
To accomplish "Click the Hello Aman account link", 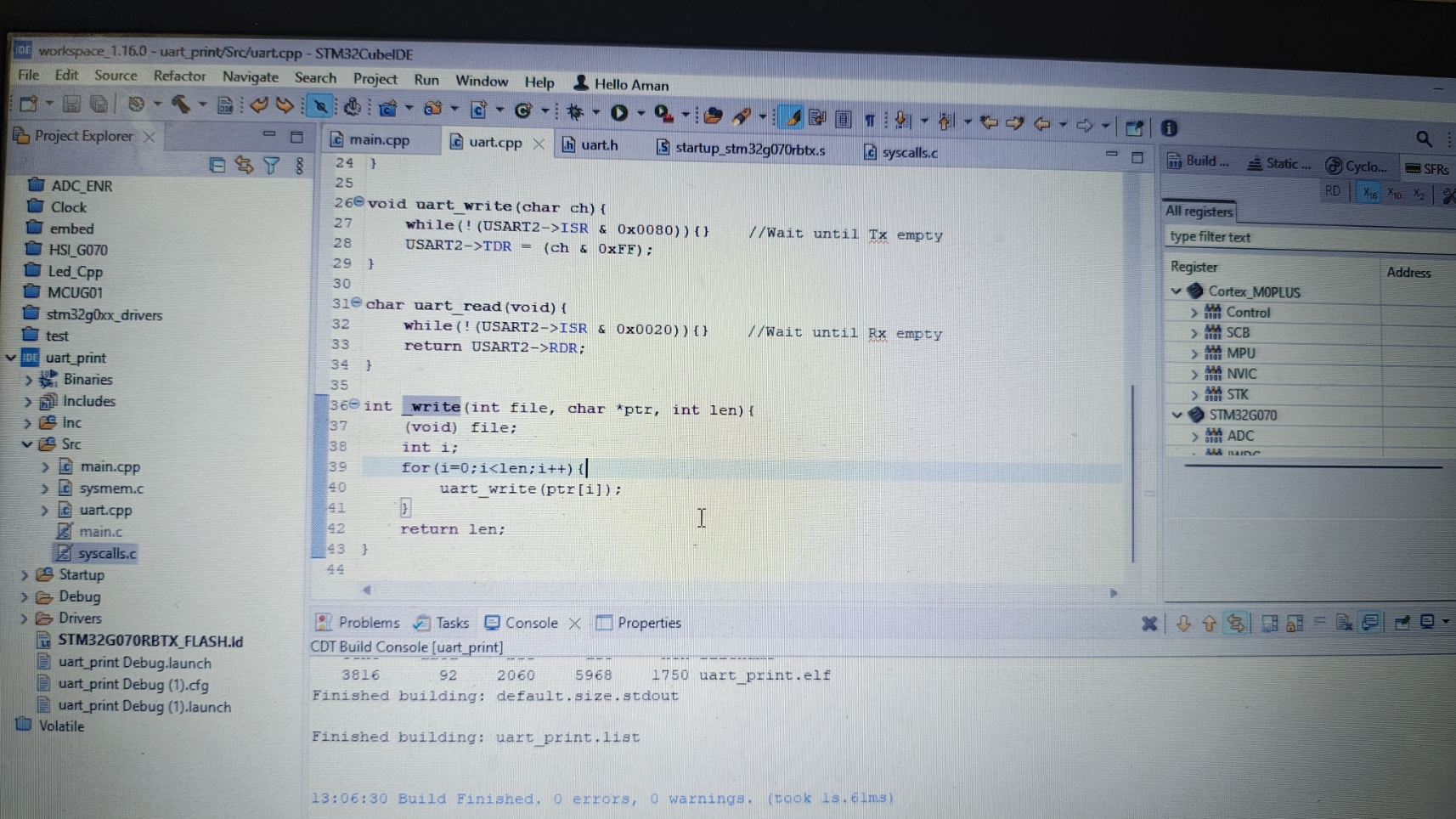I will [x=629, y=84].
